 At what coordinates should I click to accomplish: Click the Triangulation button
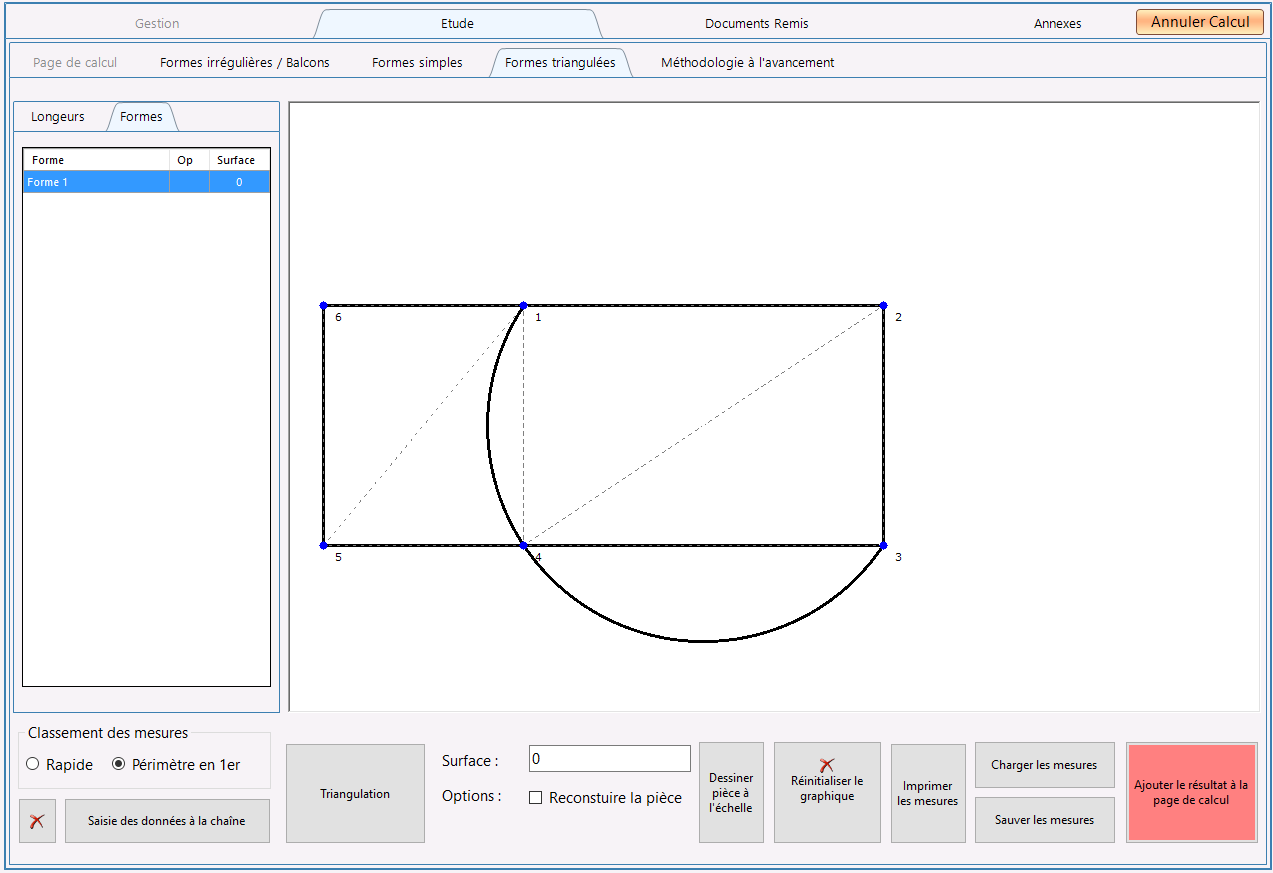pos(355,793)
